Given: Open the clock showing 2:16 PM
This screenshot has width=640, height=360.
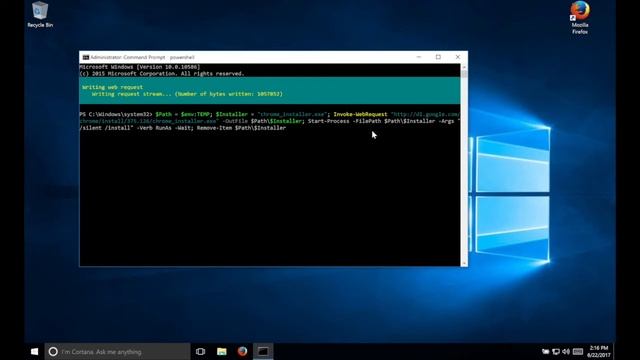Looking at the screenshot, I should click(x=599, y=351).
